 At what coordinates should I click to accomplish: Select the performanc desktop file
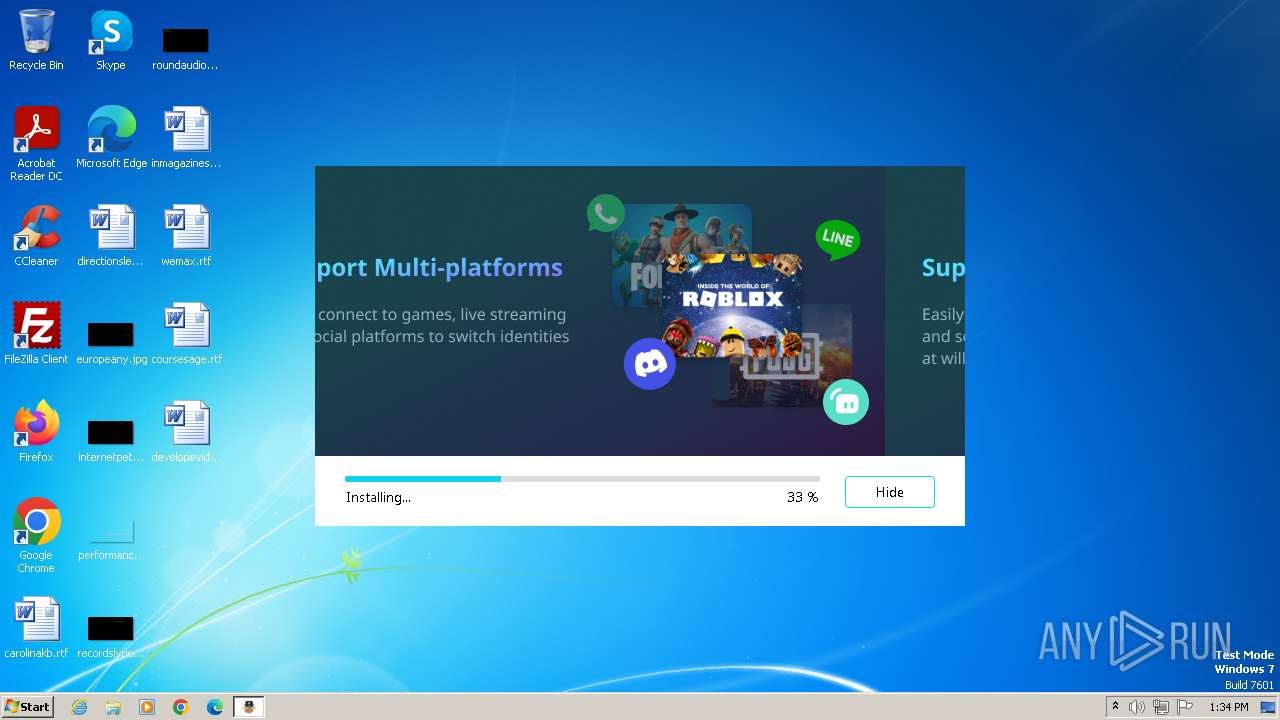(x=110, y=540)
